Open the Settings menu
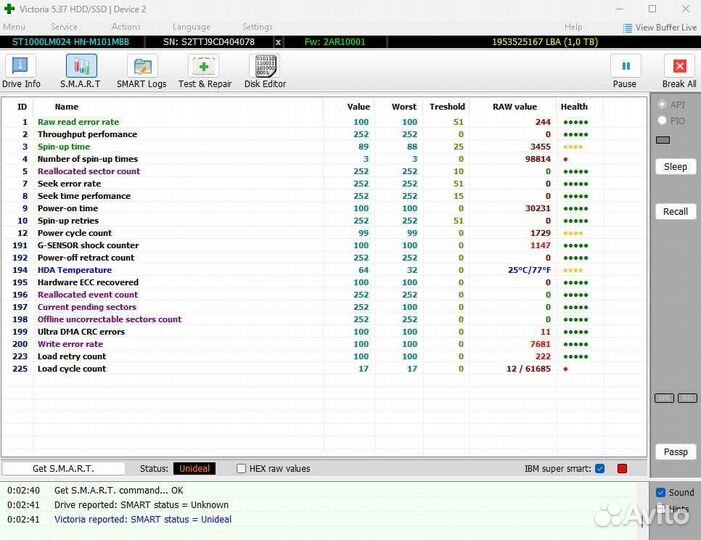701x540 pixels. (x=258, y=27)
